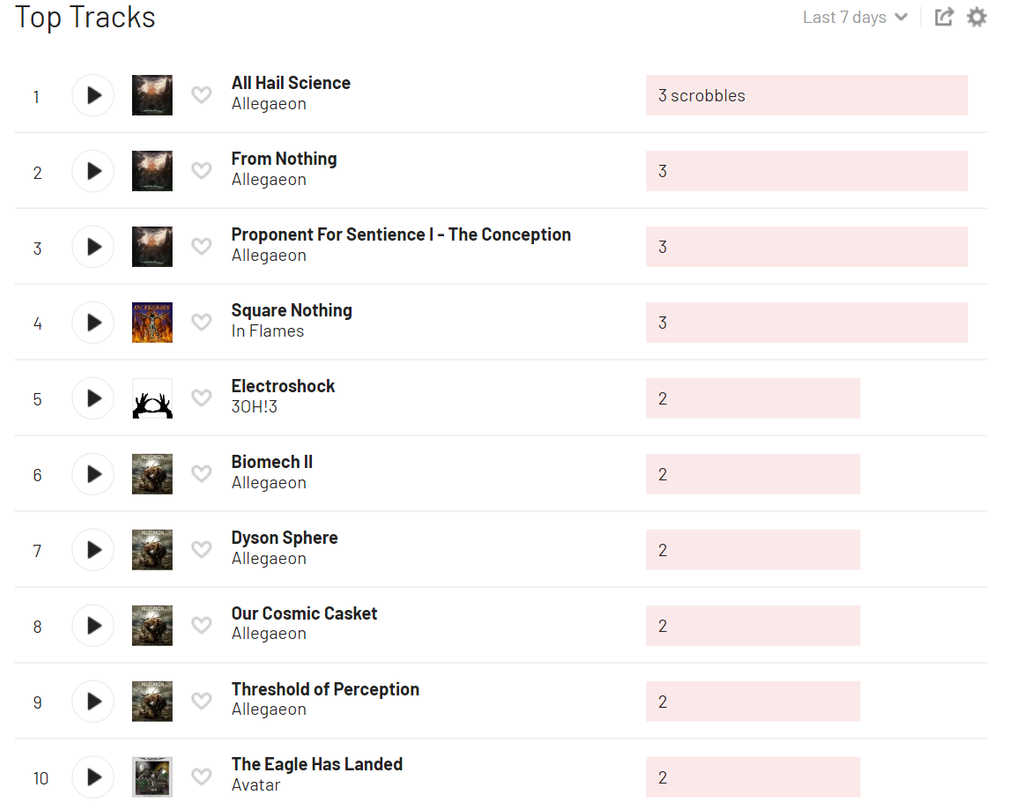Love the track Threshold of Perception

[x=202, y=702]
